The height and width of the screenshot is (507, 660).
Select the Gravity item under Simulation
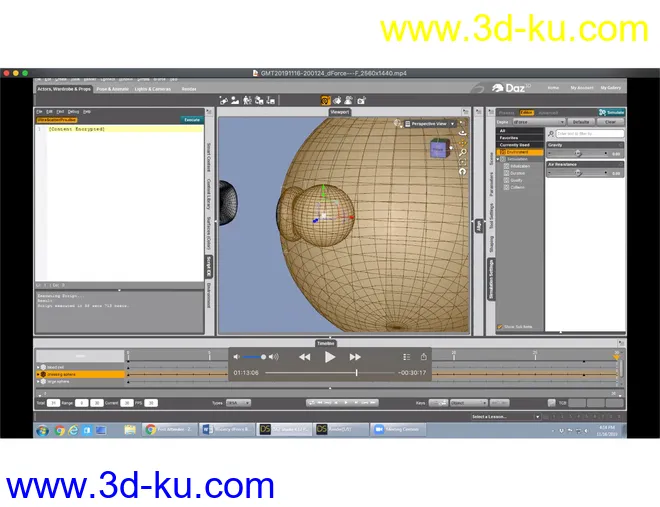[x=517, y=179]
